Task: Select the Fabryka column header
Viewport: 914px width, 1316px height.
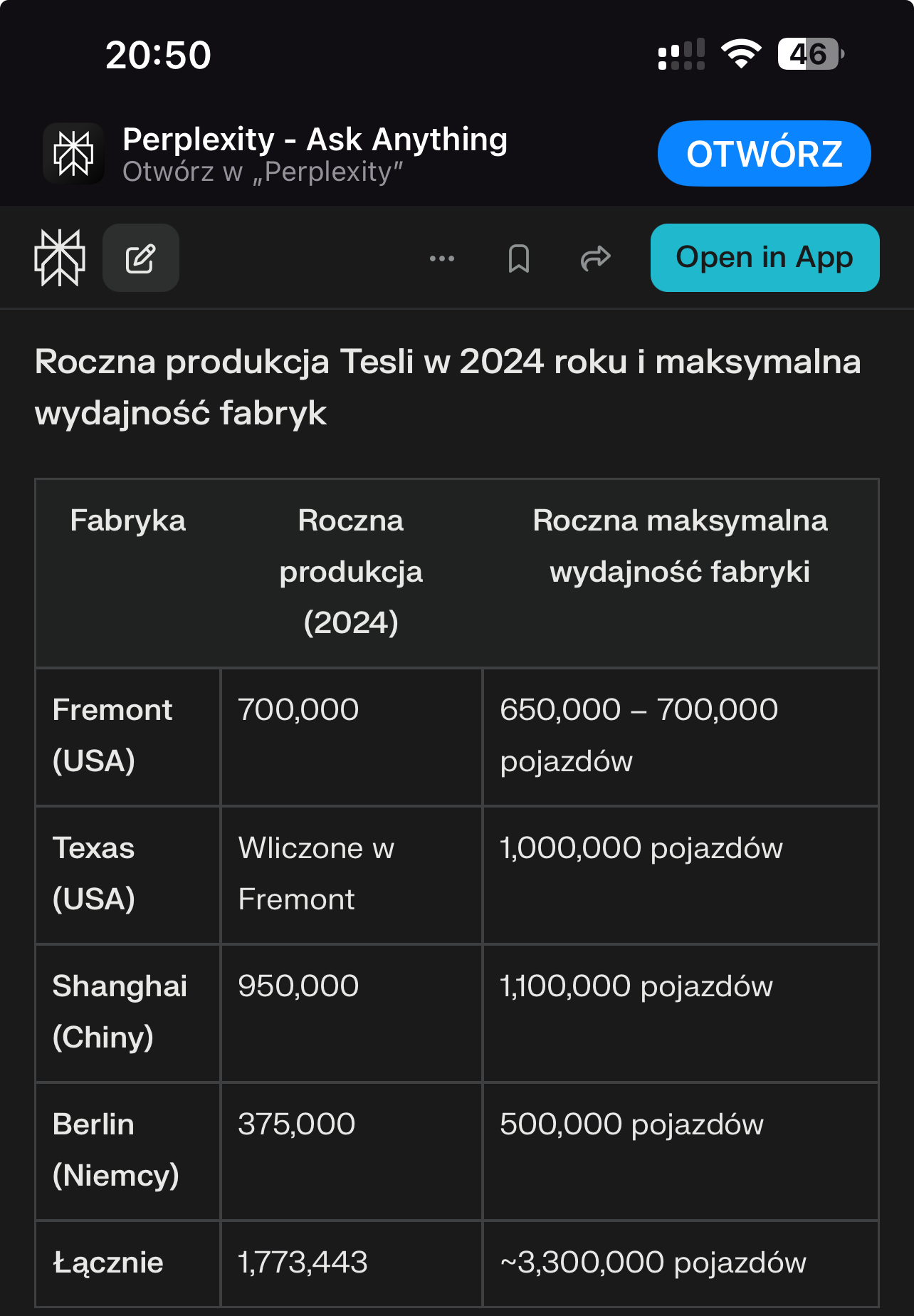Action: [x=128, y=521]
